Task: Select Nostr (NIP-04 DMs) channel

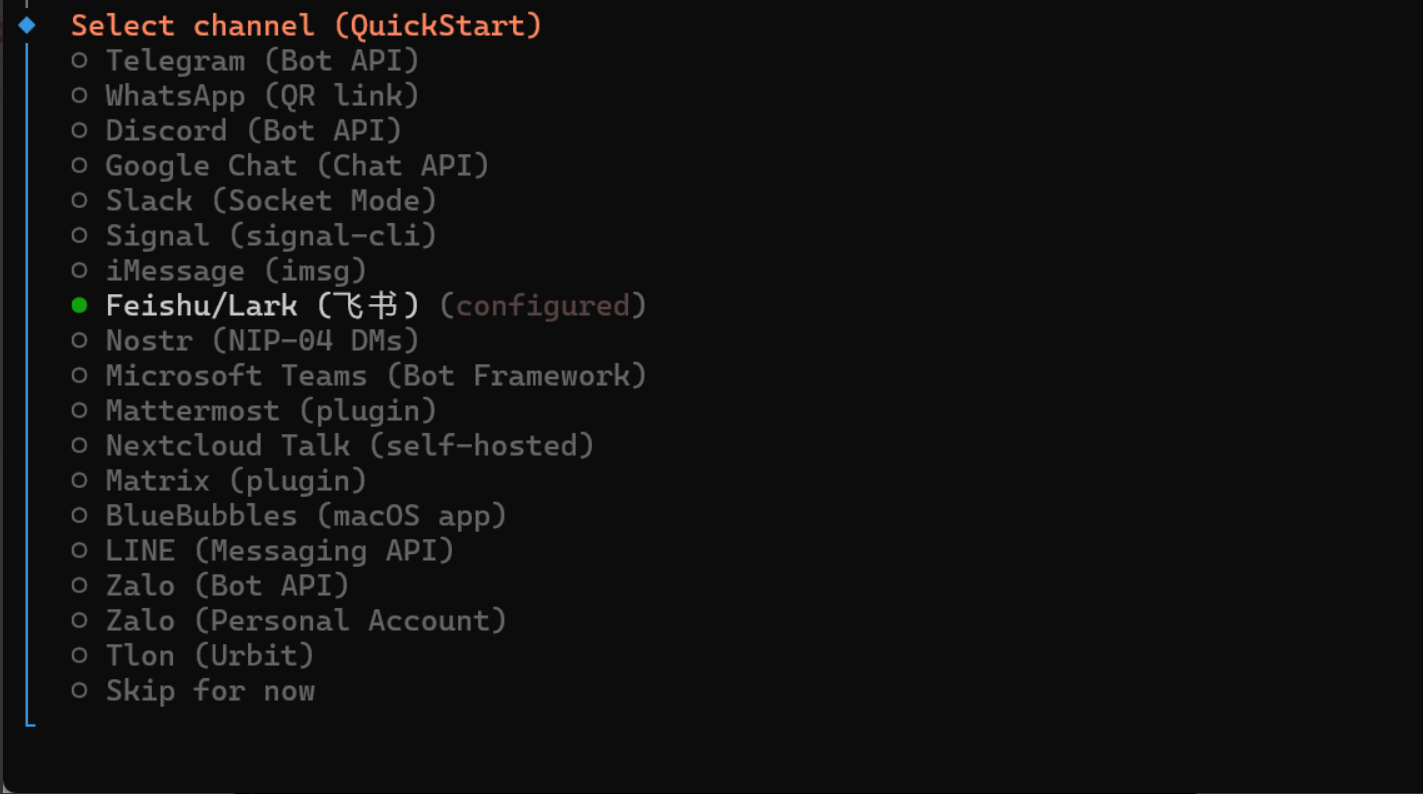Action: point(261,341)
